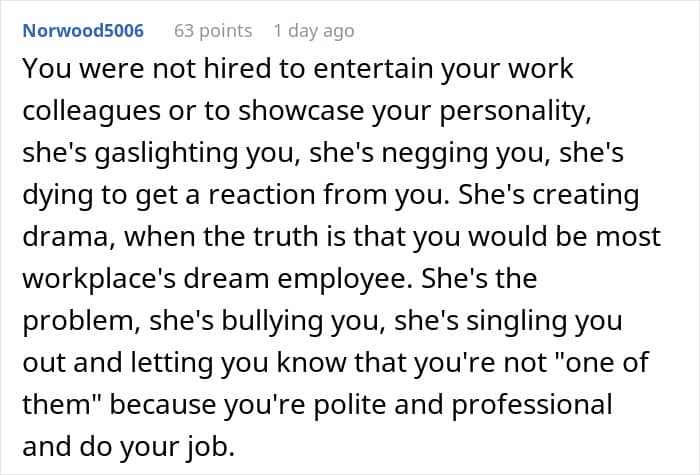Open the Norwood5006 user profile link
The width and height of the screenshot is (700, 475).
tap(83, 31)
